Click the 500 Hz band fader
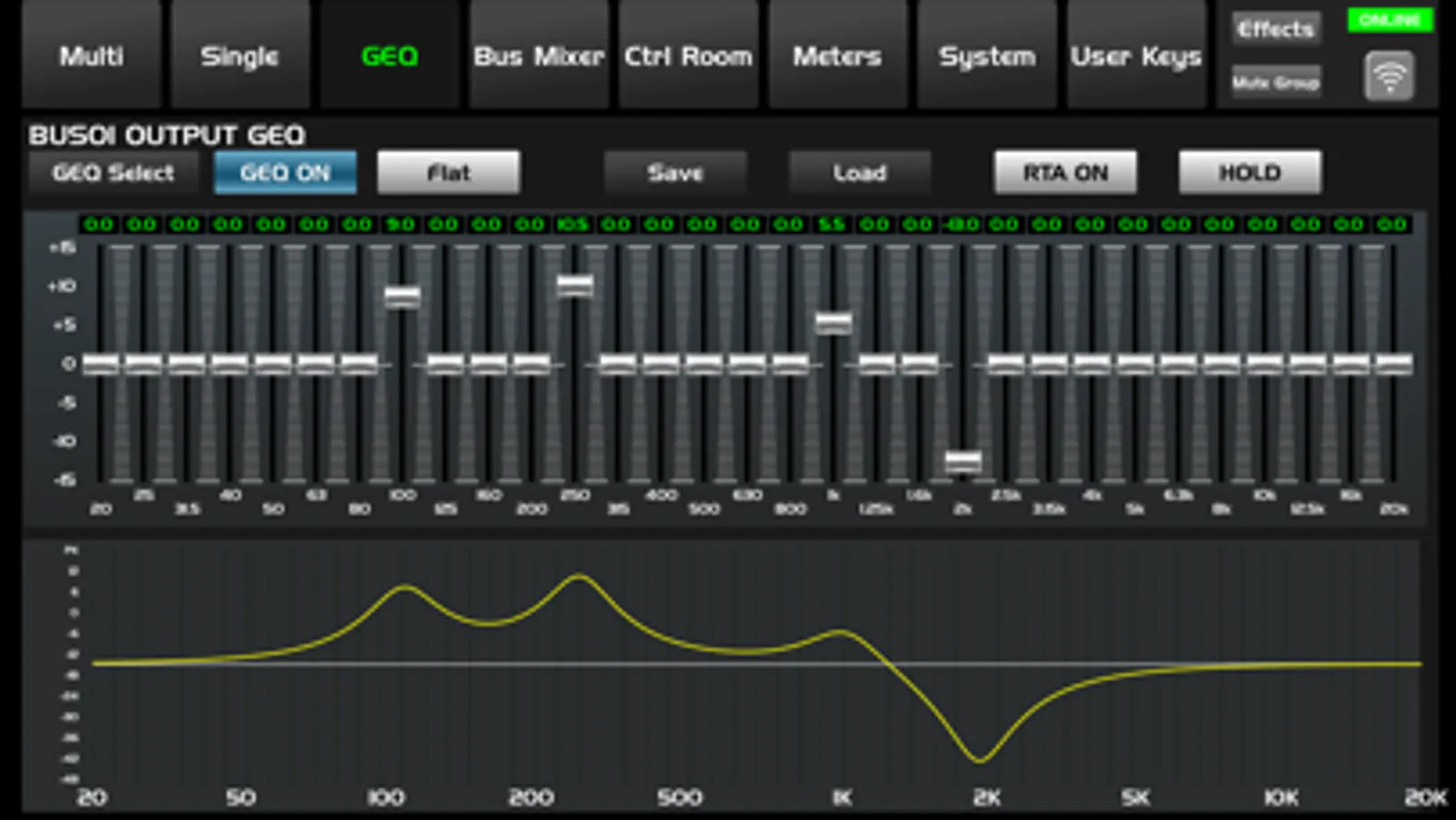Viewport: 1456px width, 820px height. pyautogui.click(x=704, y=364)
